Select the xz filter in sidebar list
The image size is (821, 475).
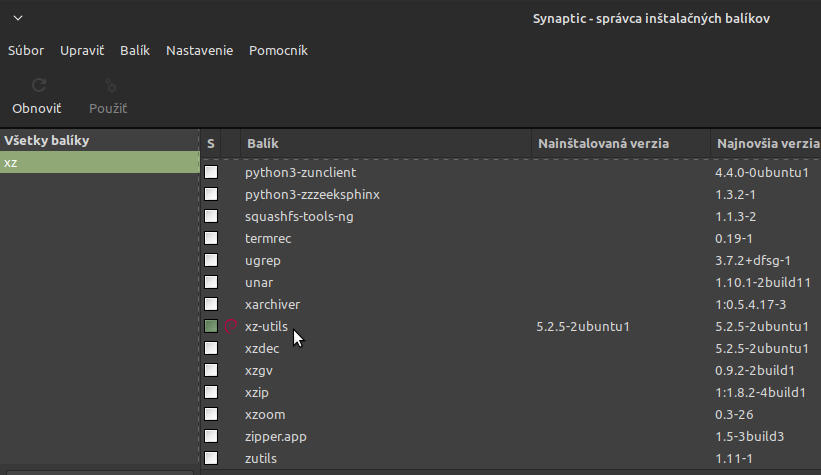pos(100,162)
